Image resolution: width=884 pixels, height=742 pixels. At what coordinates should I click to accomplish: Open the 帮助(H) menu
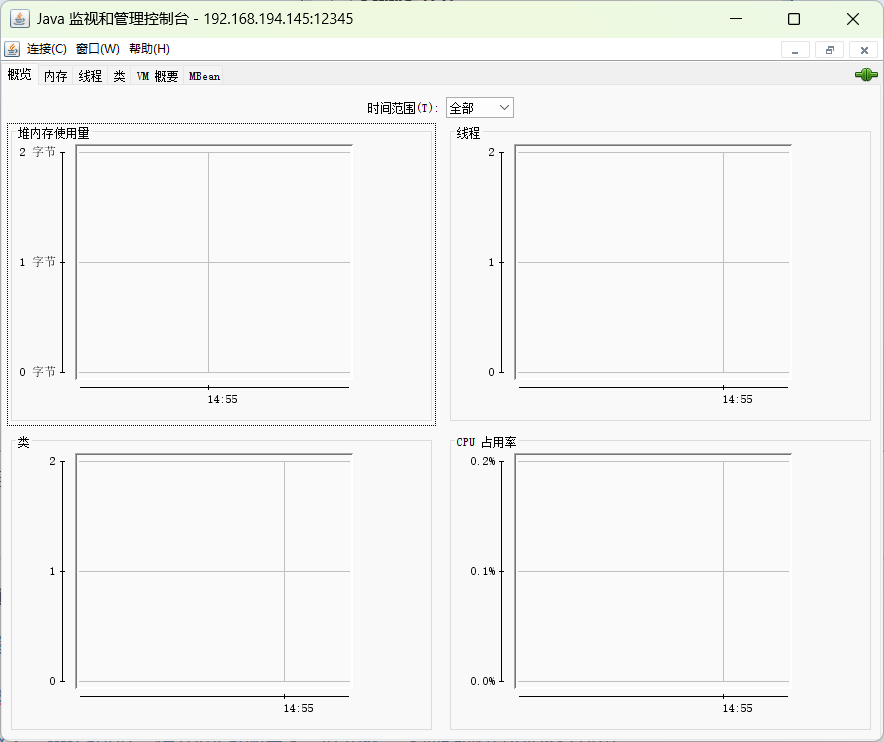[149, 49]
